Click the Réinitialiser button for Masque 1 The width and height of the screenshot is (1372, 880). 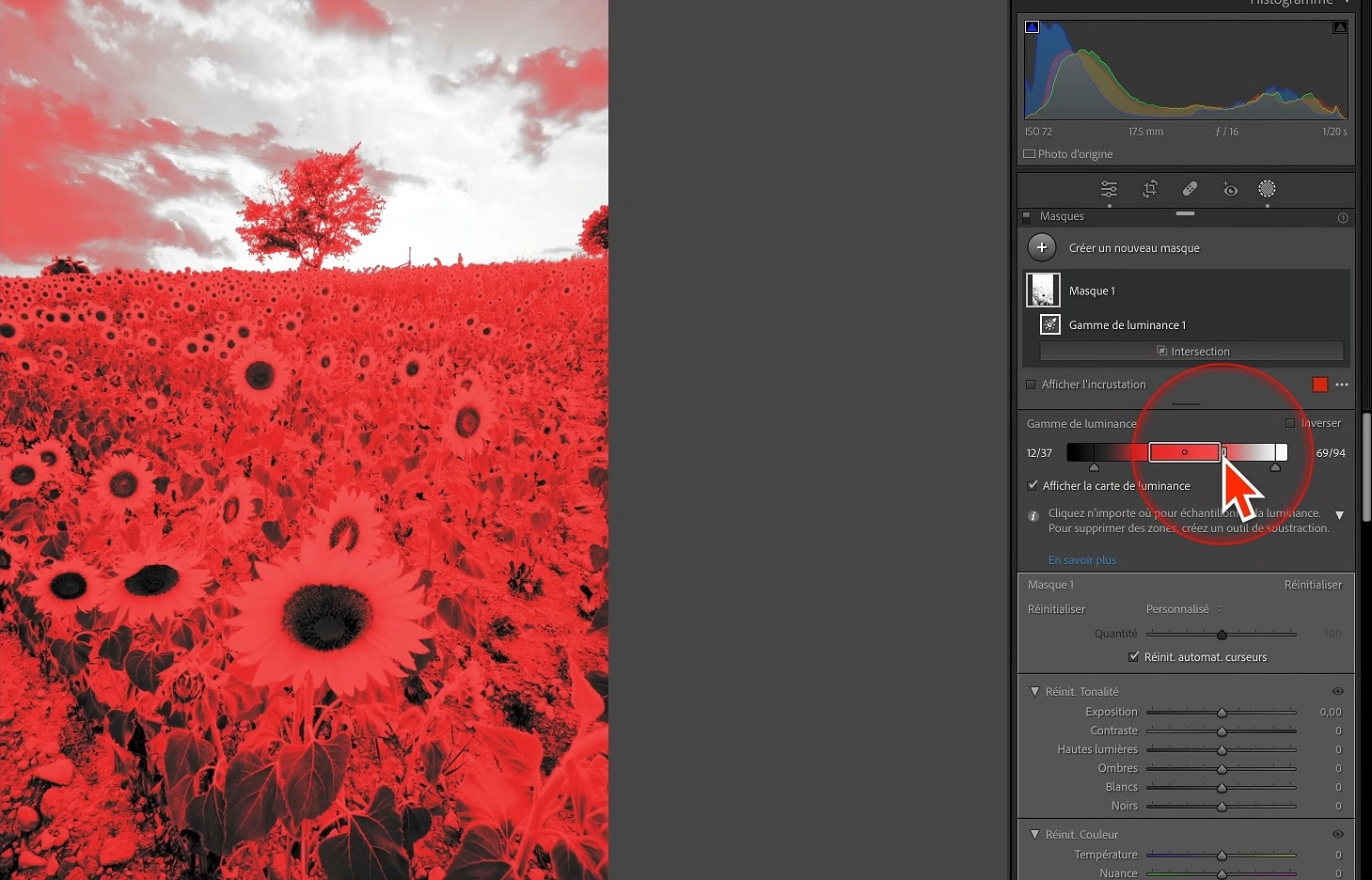click(x=1313, y=585)
